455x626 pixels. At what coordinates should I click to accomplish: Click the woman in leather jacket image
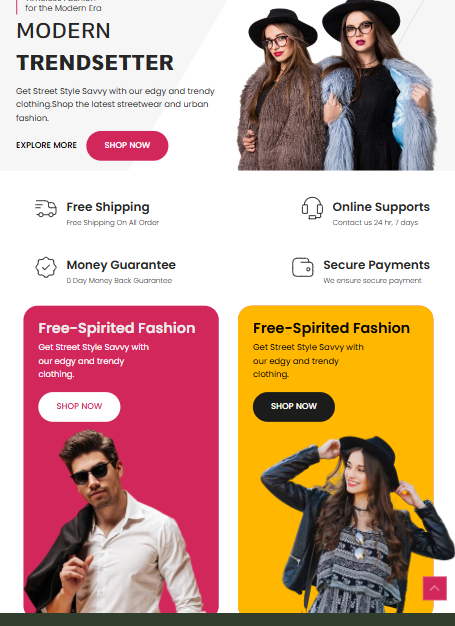click(357, 524)
